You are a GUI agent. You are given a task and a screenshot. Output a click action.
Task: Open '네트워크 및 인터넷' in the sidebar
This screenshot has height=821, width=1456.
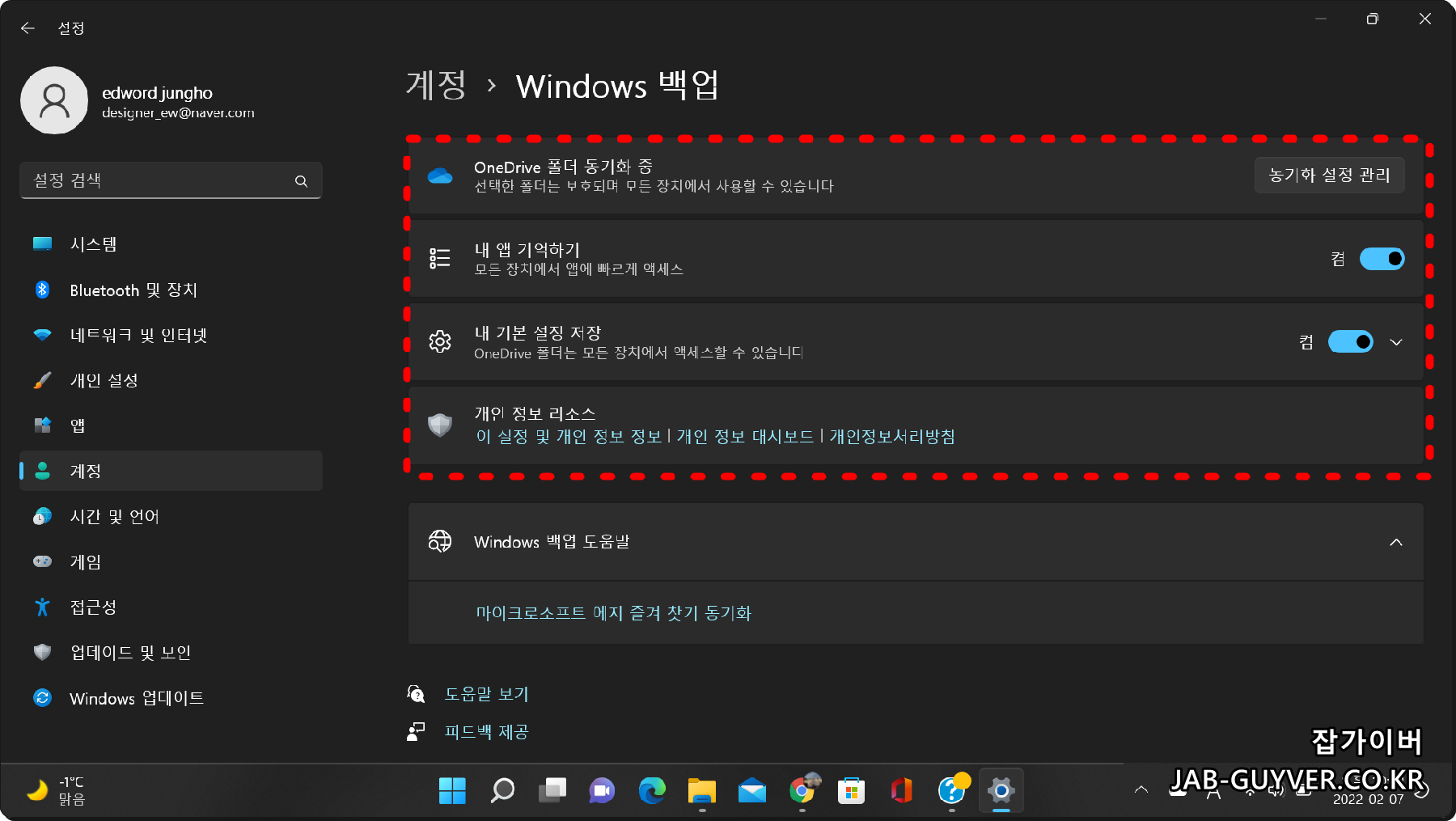tap(171, 335)
